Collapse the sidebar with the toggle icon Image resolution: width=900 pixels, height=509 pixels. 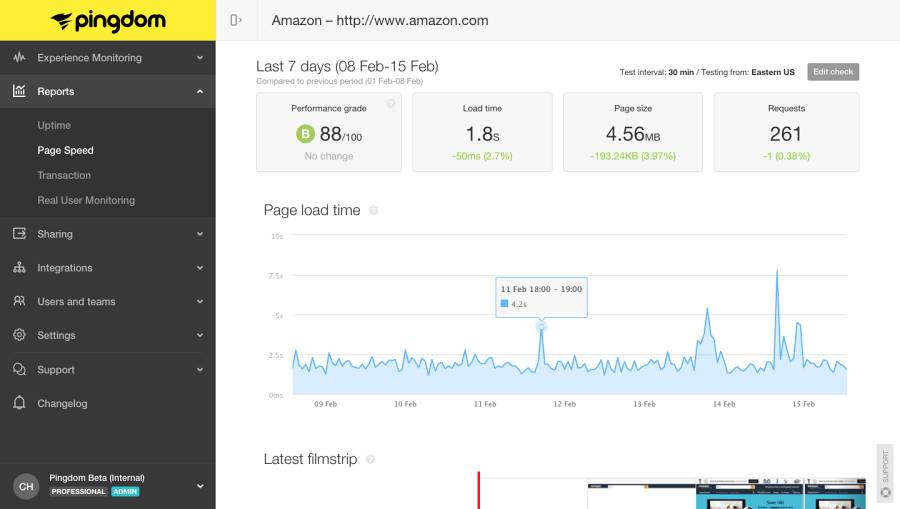(236, 20)
